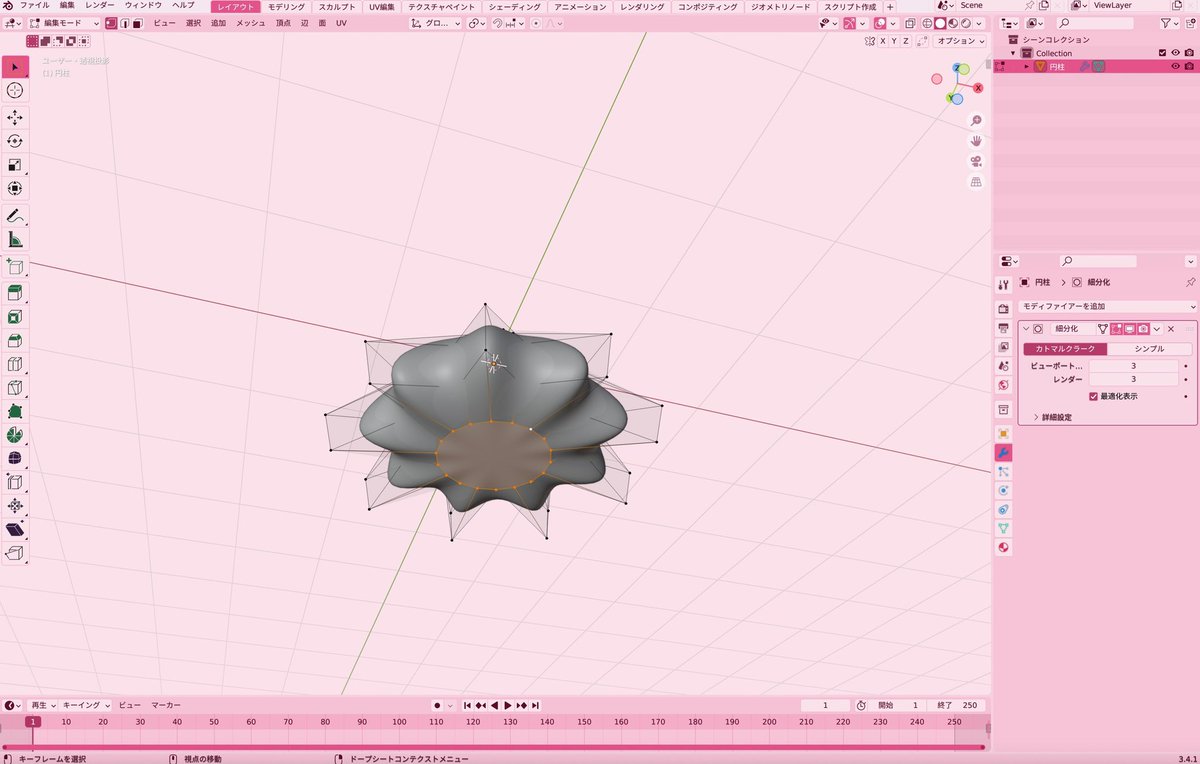Open モディファイアーを追加 dropdown

pyautogui.click(x=1107, y=306)
